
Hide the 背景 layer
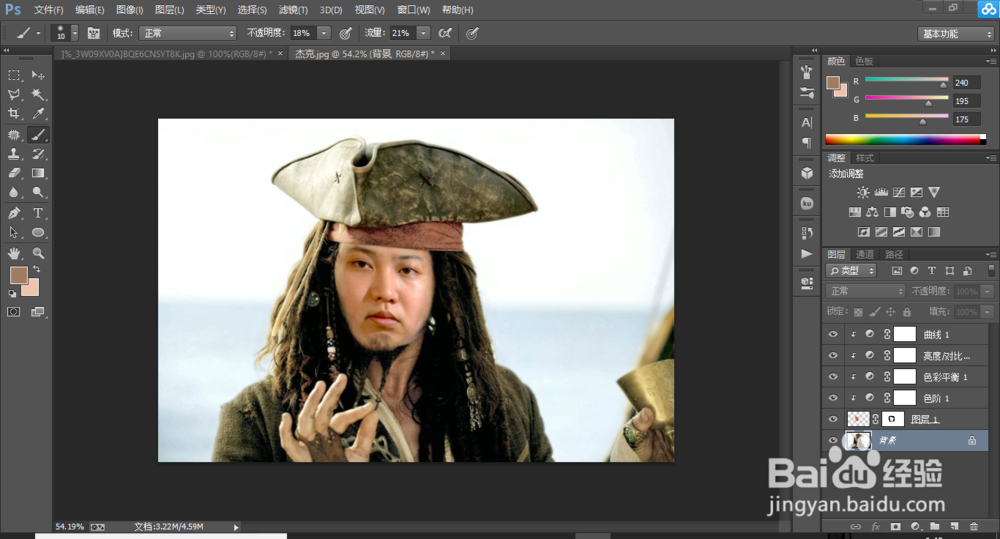833,440
